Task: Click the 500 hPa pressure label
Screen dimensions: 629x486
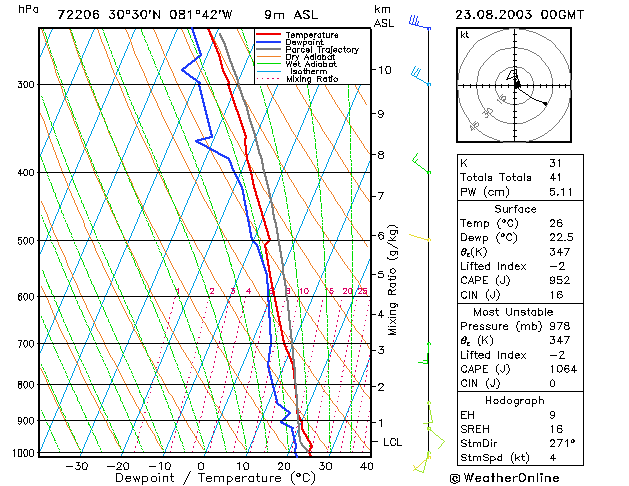Action: tap(26, 241)
